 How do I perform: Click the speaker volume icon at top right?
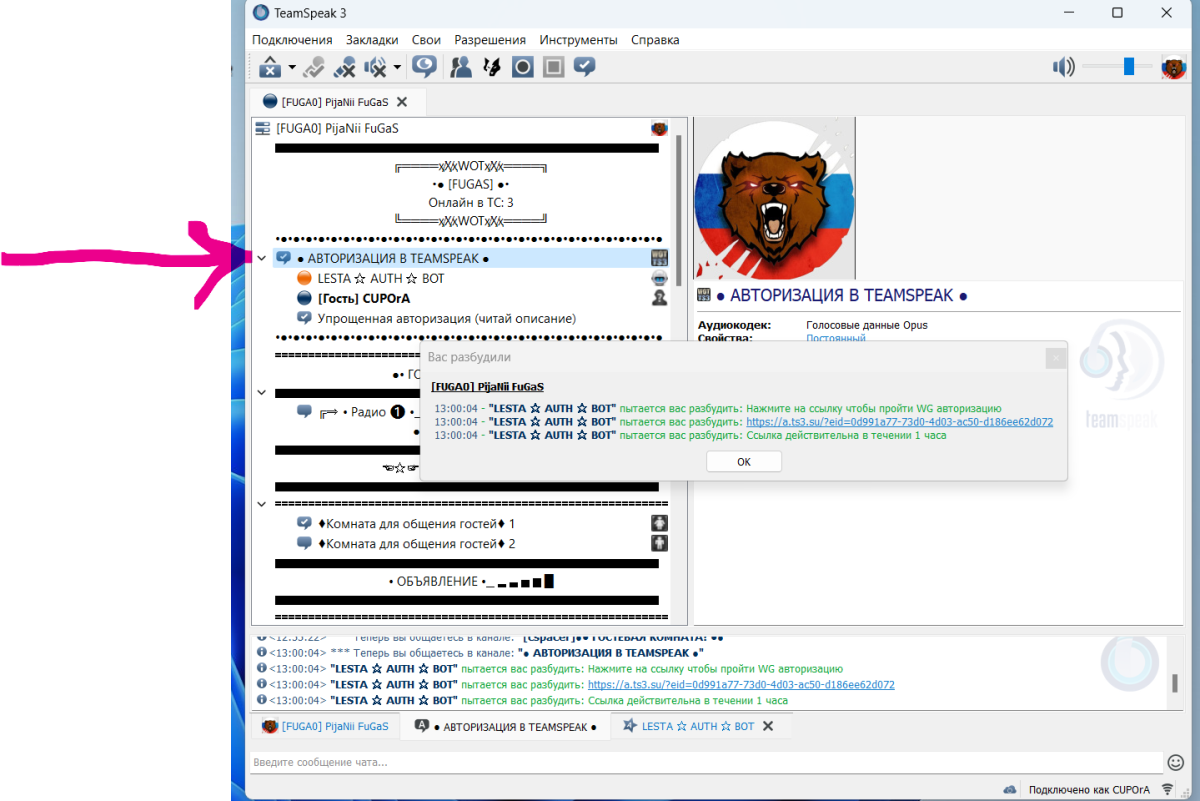click(x=1063, y=67)
